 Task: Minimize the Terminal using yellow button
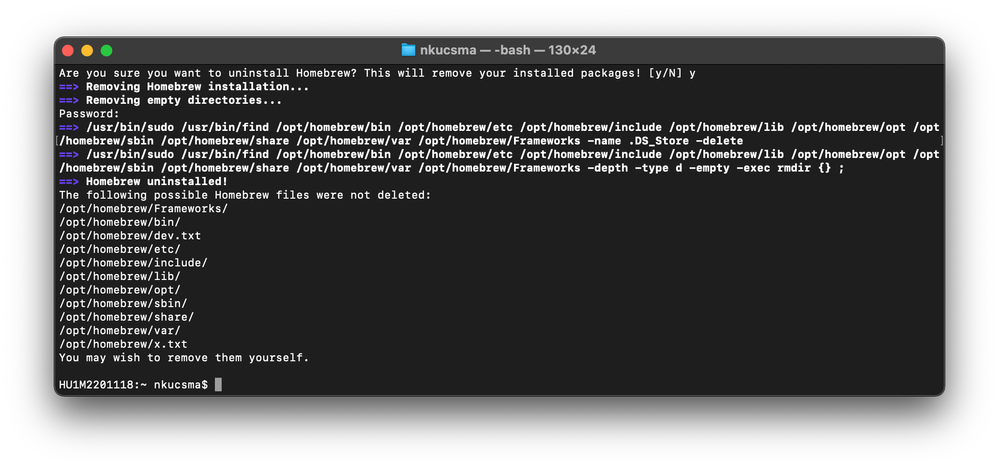tap(87, 50)
